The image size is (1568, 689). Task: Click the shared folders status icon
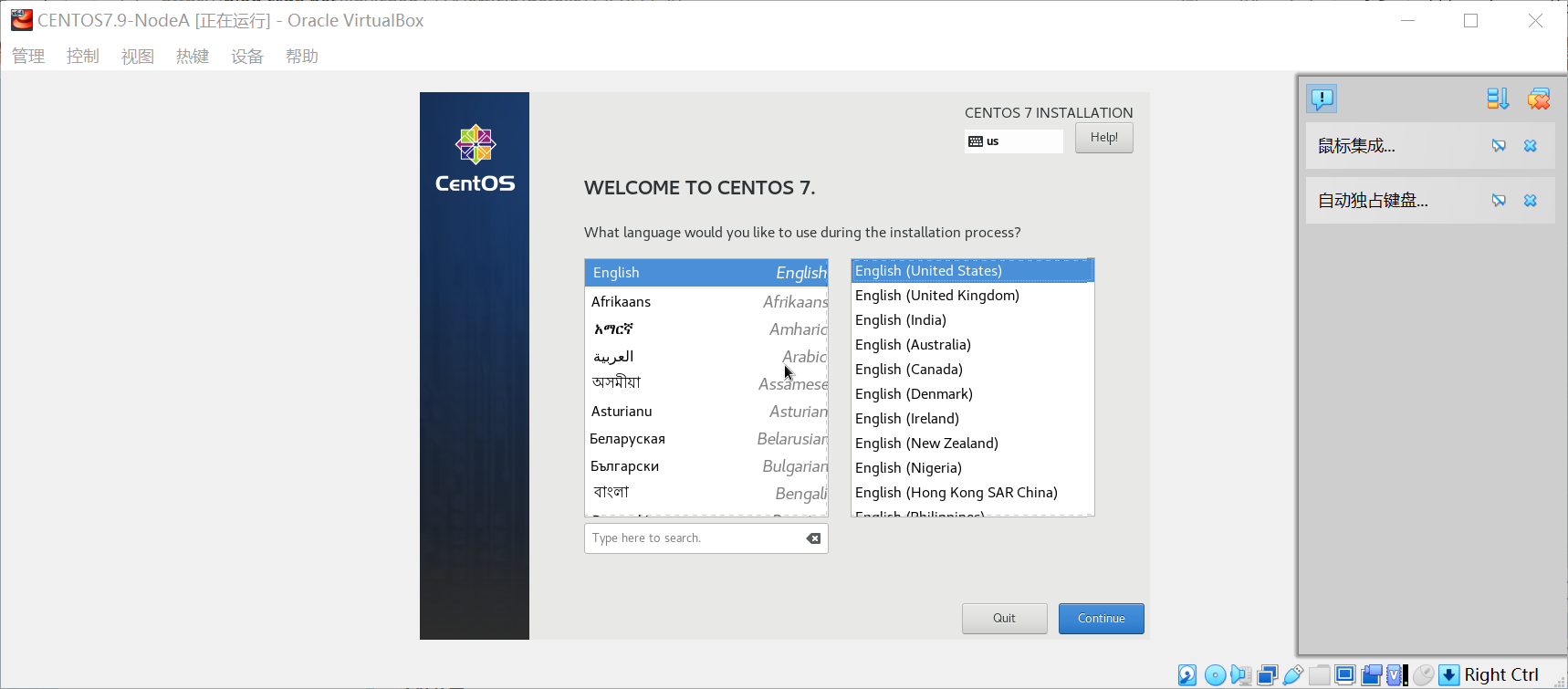[1319, 675]
